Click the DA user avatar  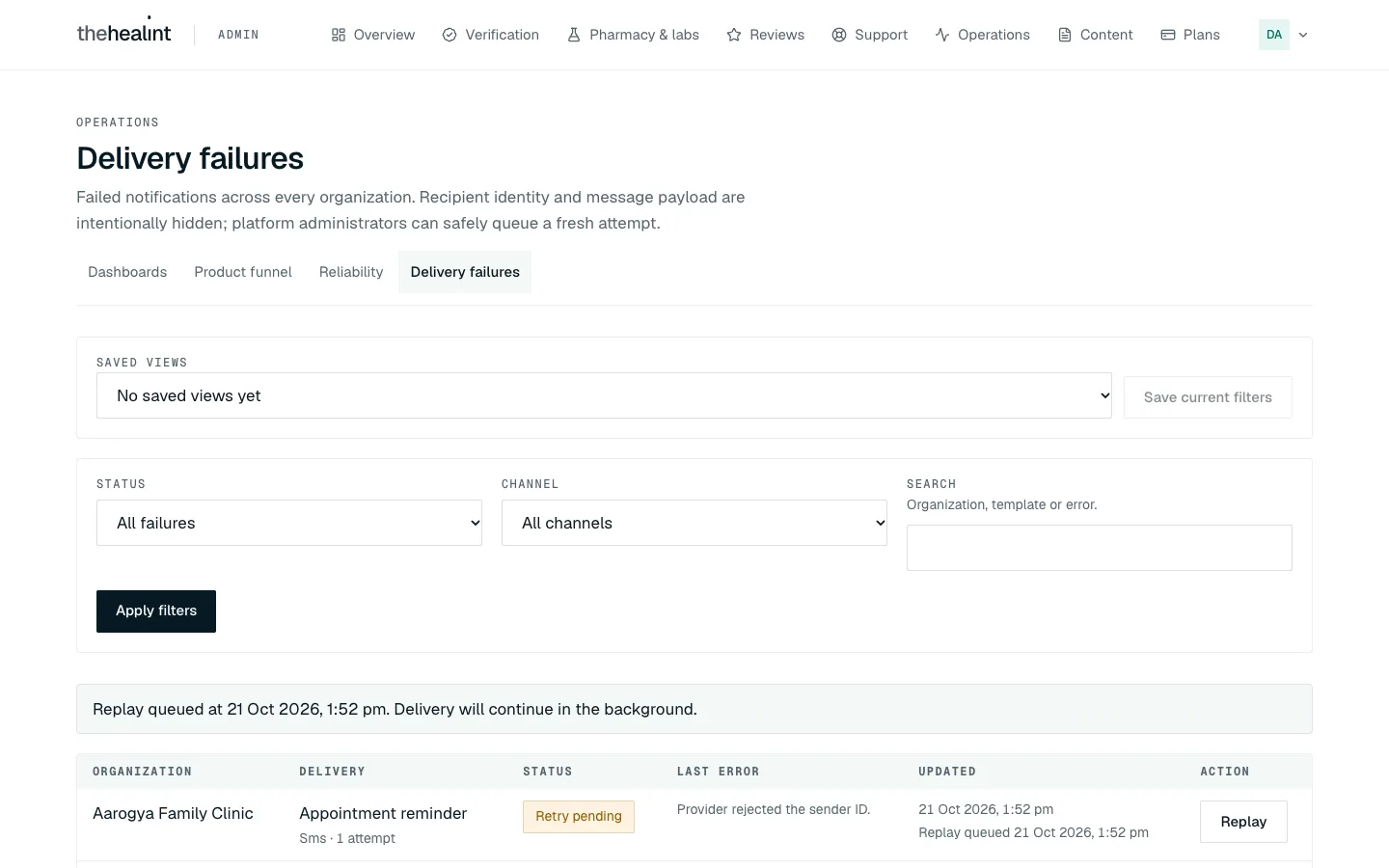click(1274, 35)
